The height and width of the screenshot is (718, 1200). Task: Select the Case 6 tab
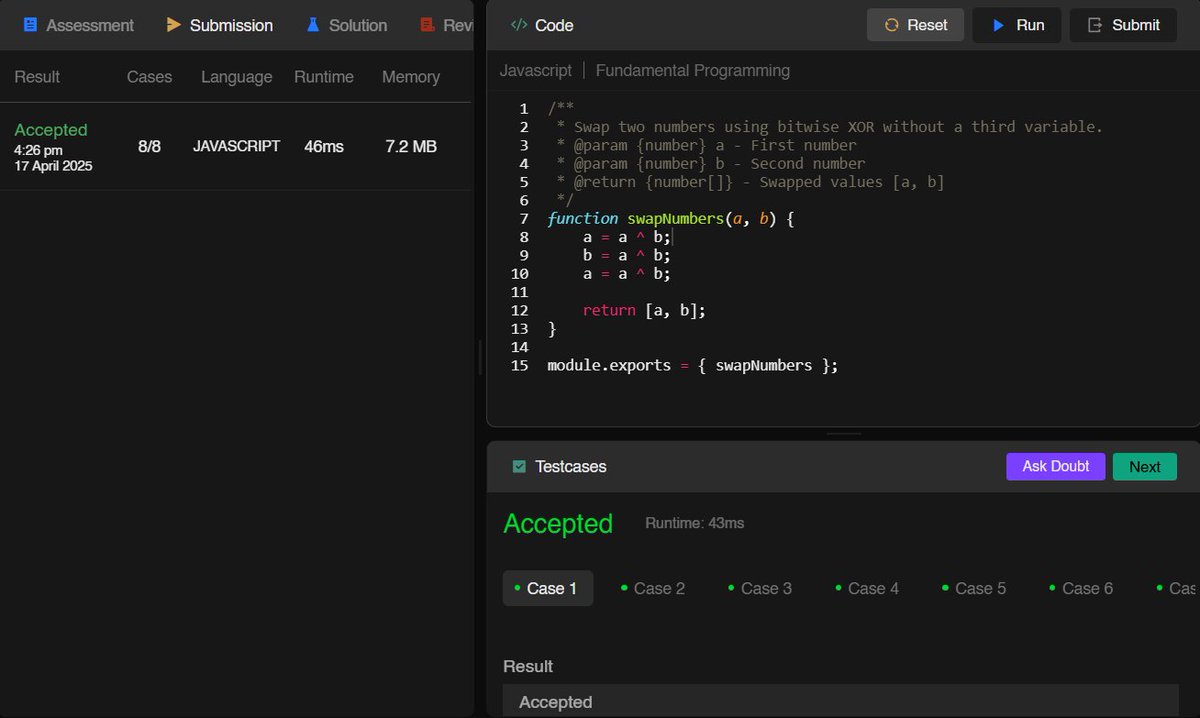point(1081,588)
